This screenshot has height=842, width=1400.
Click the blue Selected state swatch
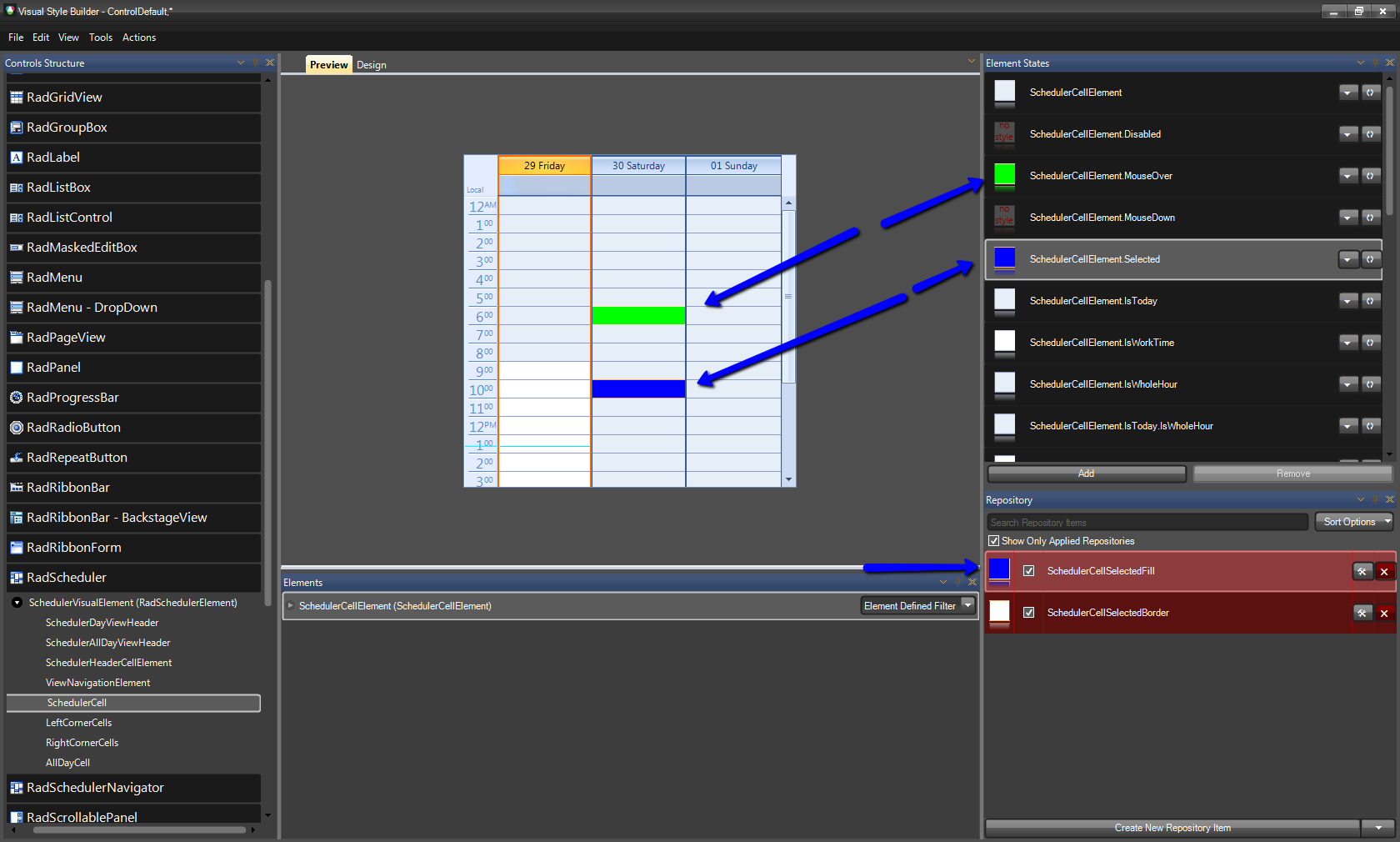click(1005, 258)
